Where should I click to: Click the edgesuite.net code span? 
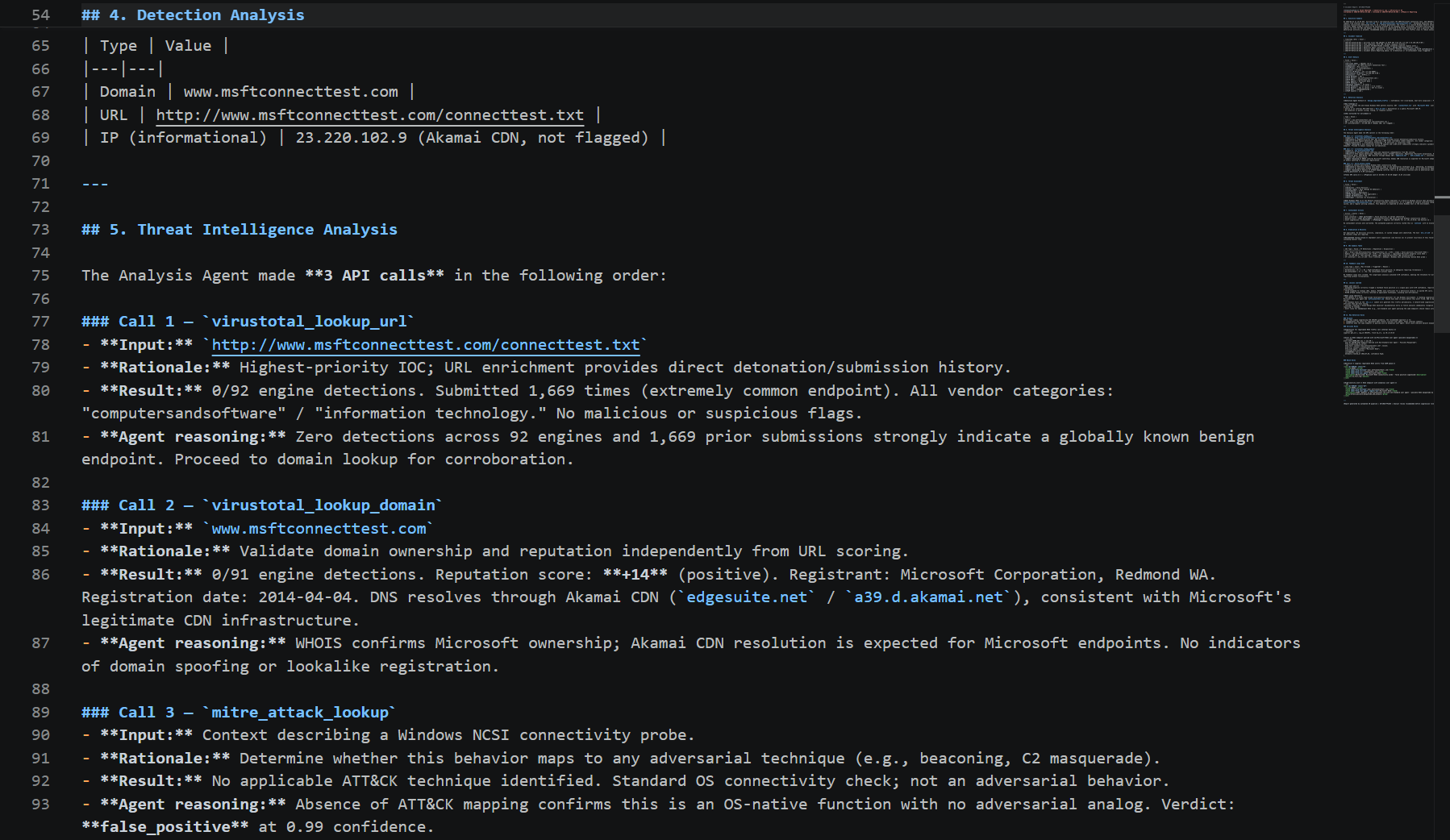coord(747,597)
